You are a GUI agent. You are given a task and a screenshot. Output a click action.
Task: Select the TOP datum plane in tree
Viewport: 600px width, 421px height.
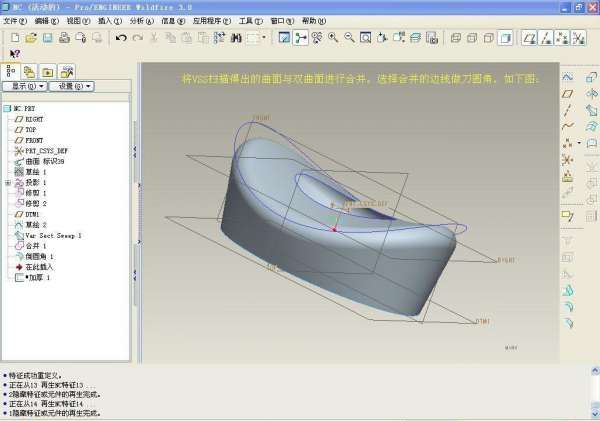tap(25, 130)
